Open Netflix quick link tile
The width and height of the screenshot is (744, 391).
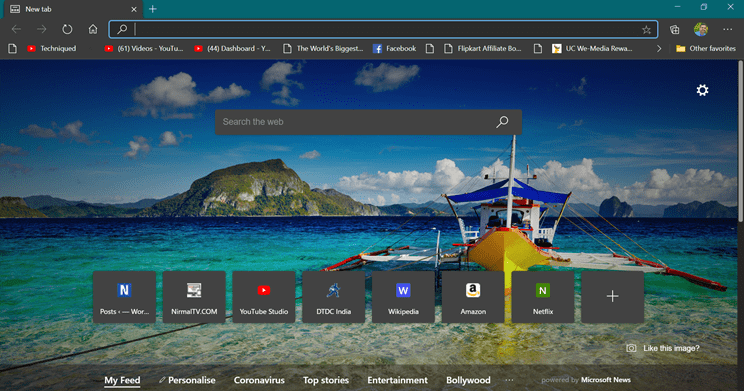pos(543,297)
